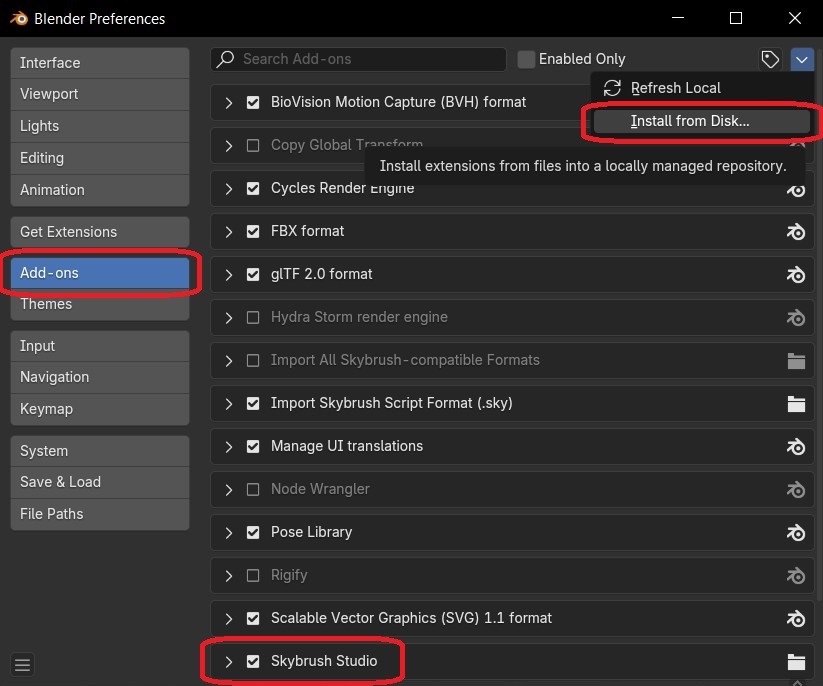Expand the Skybrush Studio add-on entry
The image size is (823, 686).
[x=228, y=661]
